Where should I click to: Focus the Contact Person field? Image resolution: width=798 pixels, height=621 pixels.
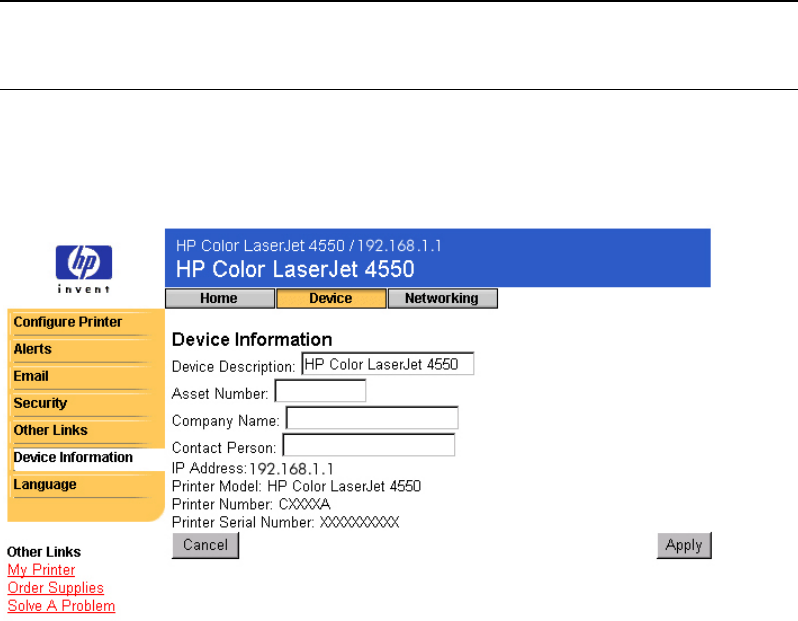pos(368,445)
